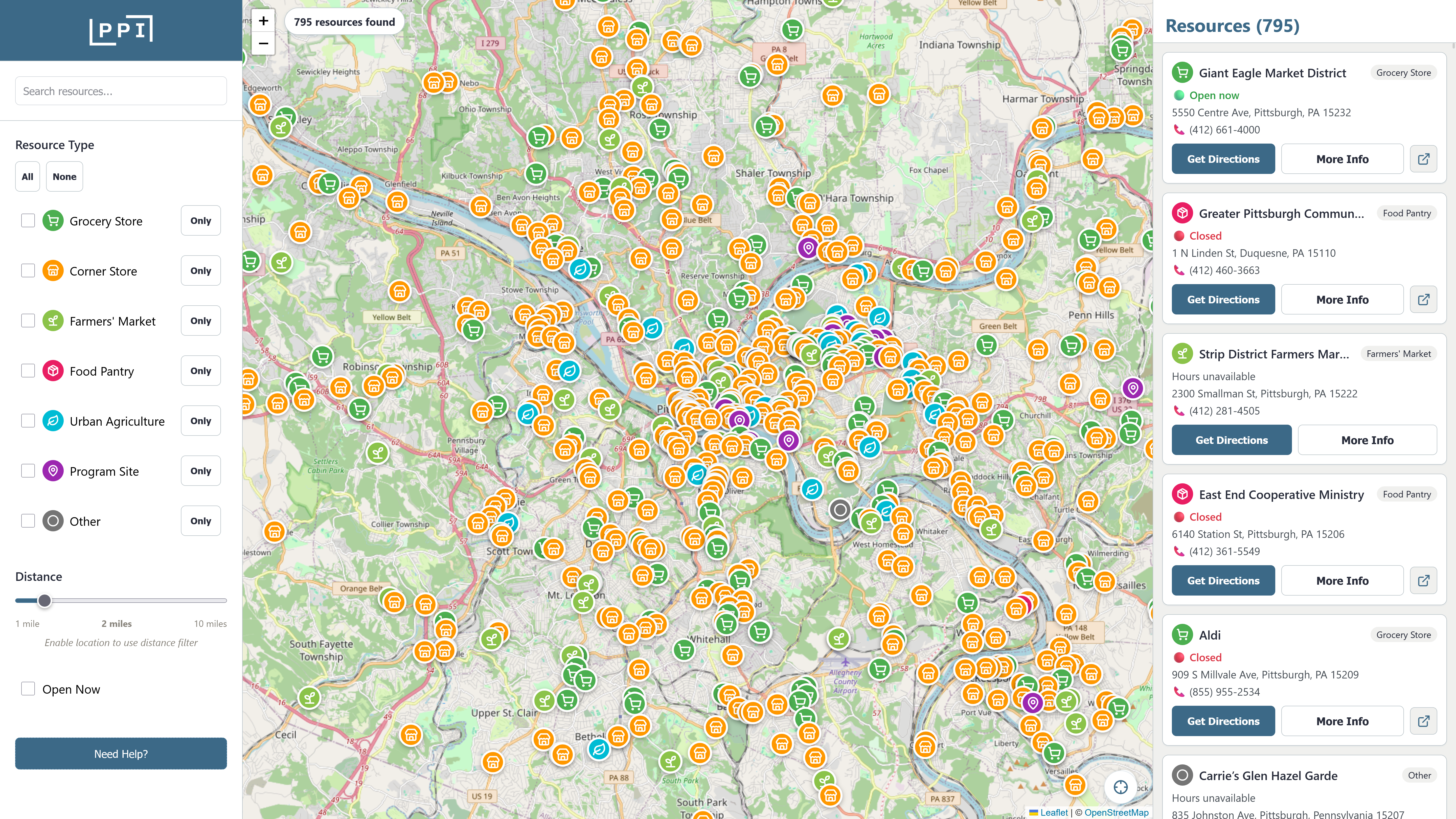Screen dimensions: 1456x819
Task: Click the Need Help? button
Action: [121, 754]
